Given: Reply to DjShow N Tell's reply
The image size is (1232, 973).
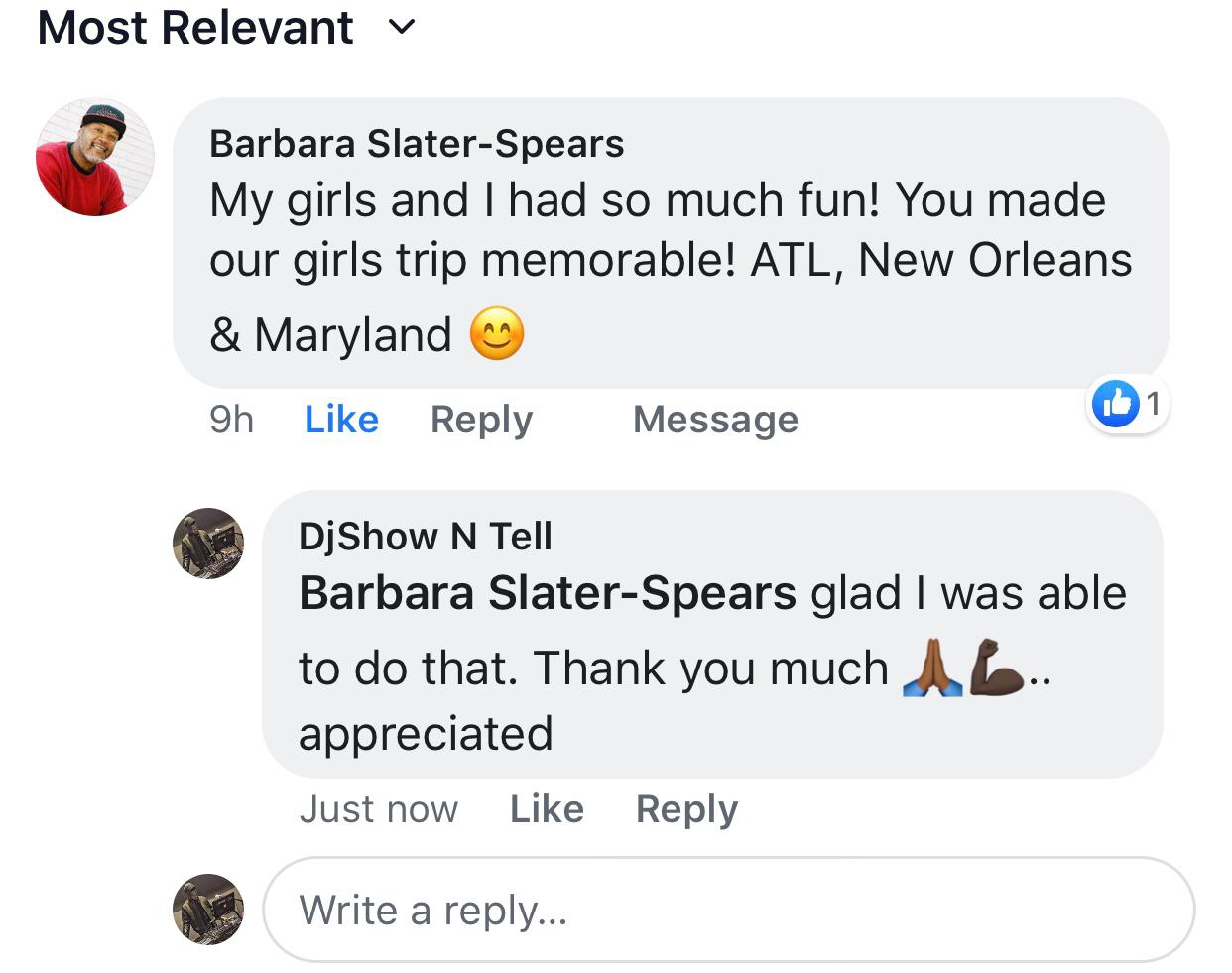Looking at the screenshot, I should pos(686,809).
